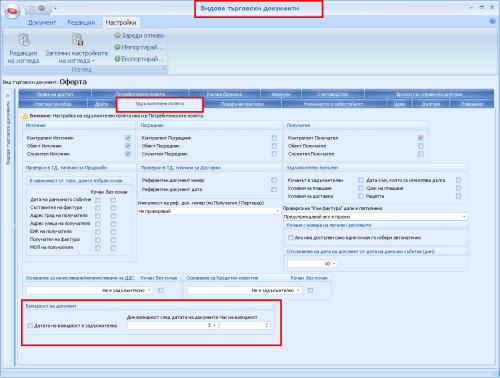
Task: Switch to the Списъци за избор tab
Action: tap(53, 104)
